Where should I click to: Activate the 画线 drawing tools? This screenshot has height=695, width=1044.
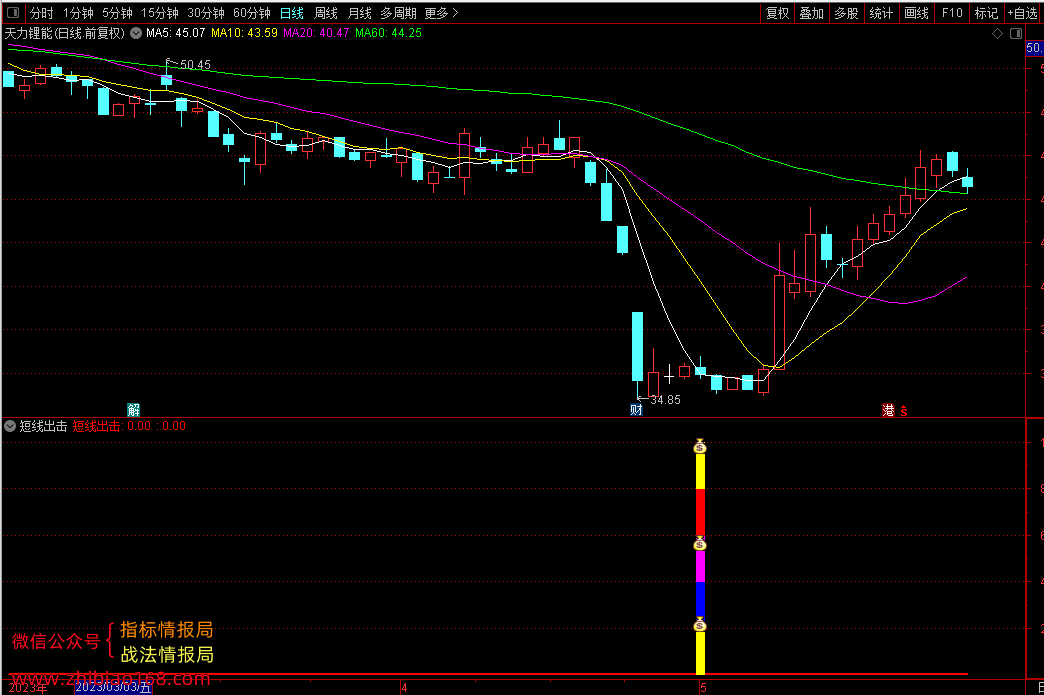point(916,13)
